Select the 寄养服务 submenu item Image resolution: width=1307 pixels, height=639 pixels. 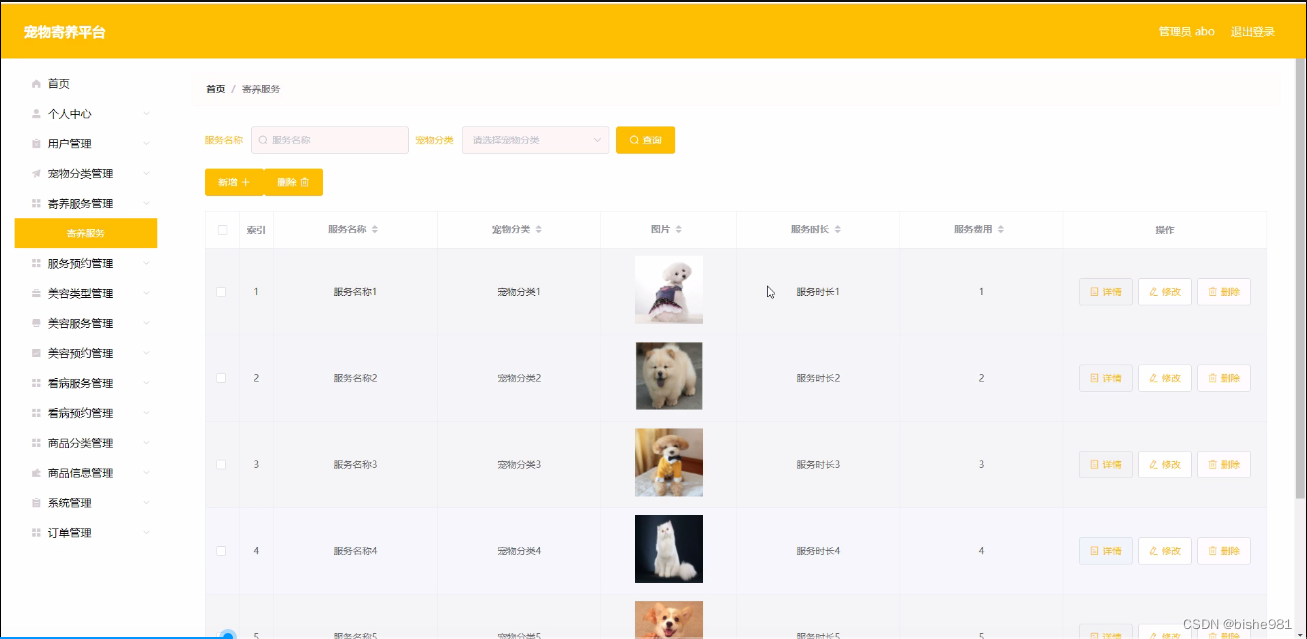point(85,232)
